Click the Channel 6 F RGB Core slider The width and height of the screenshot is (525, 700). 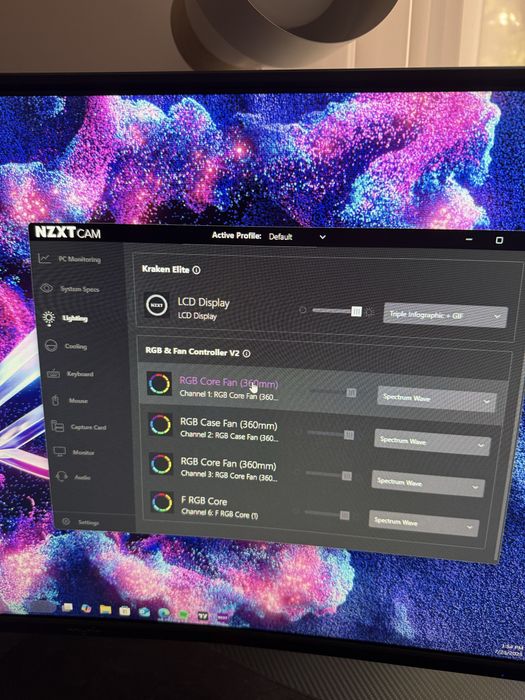326,515
